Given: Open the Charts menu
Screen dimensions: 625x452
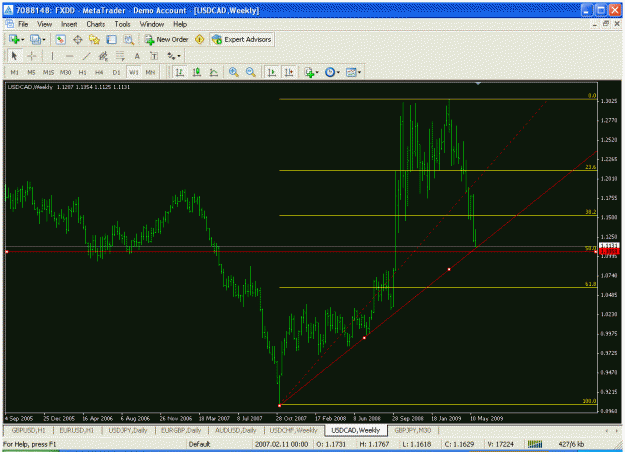Looking at the screenshot, I should coord(96,24).
